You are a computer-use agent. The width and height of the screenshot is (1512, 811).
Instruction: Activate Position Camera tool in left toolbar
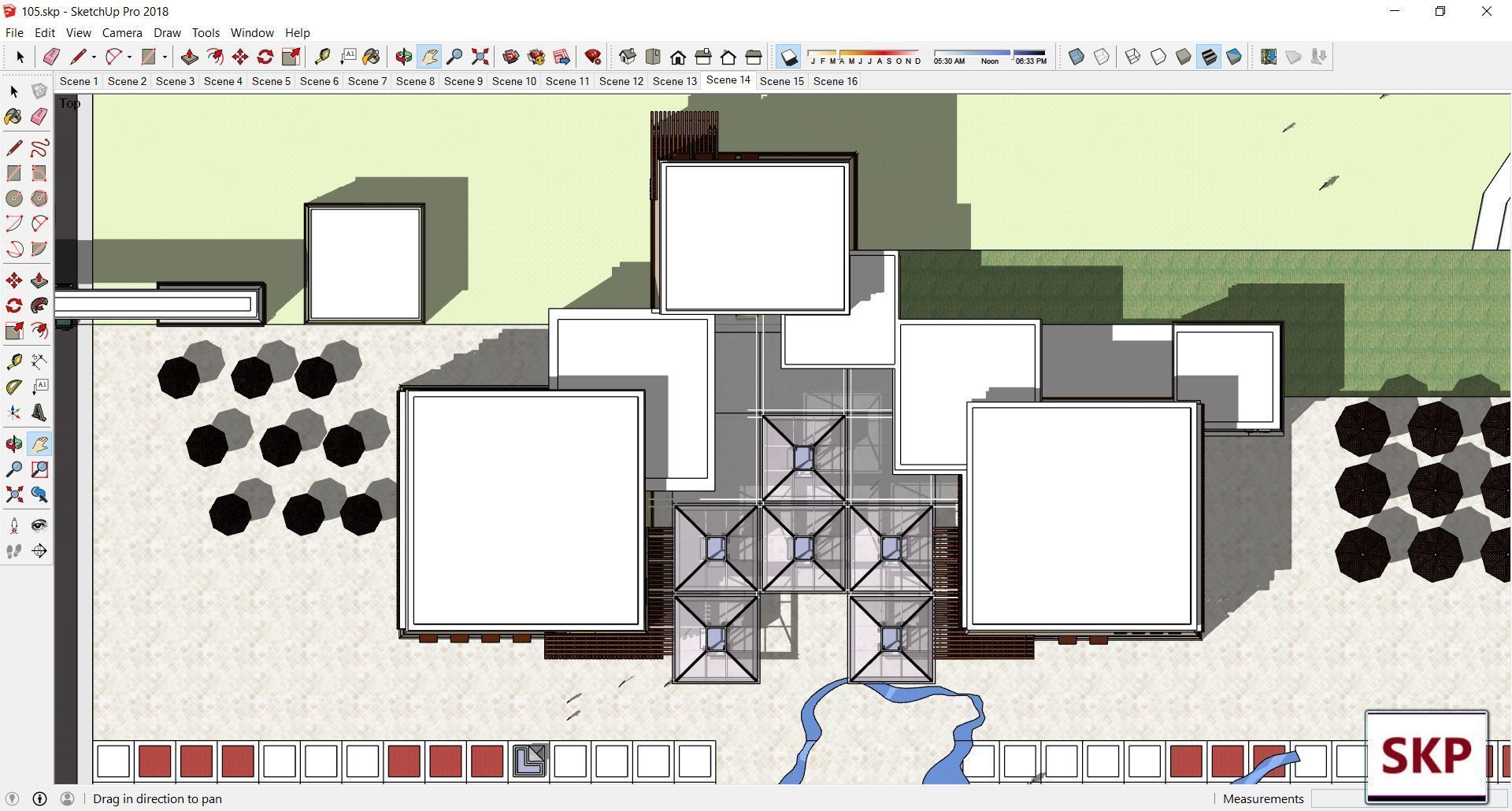[14, 526]
